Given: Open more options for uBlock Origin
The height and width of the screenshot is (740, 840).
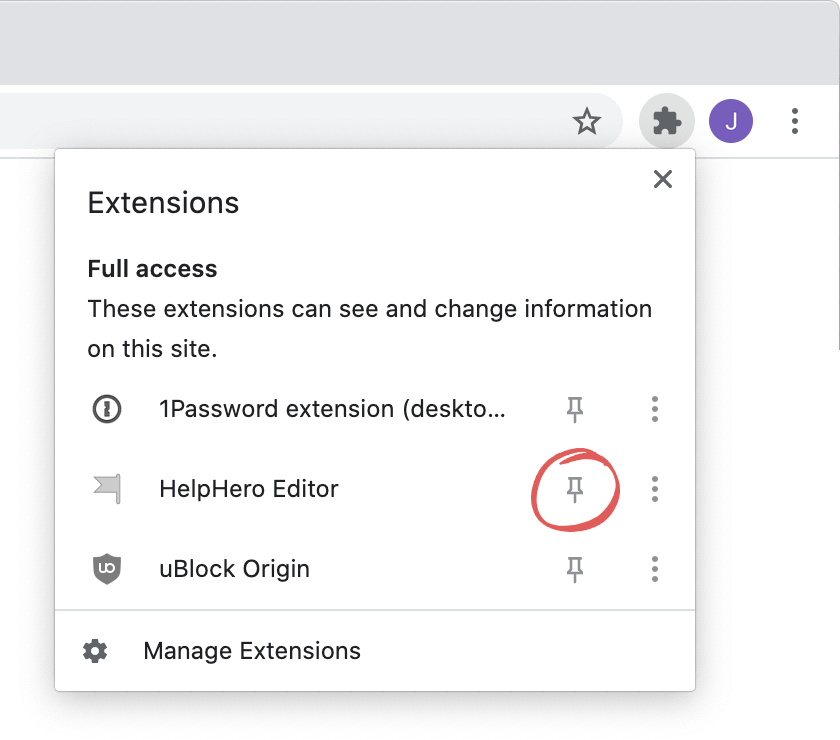Looking at the screenshot, I should click(x=655, y=569).
